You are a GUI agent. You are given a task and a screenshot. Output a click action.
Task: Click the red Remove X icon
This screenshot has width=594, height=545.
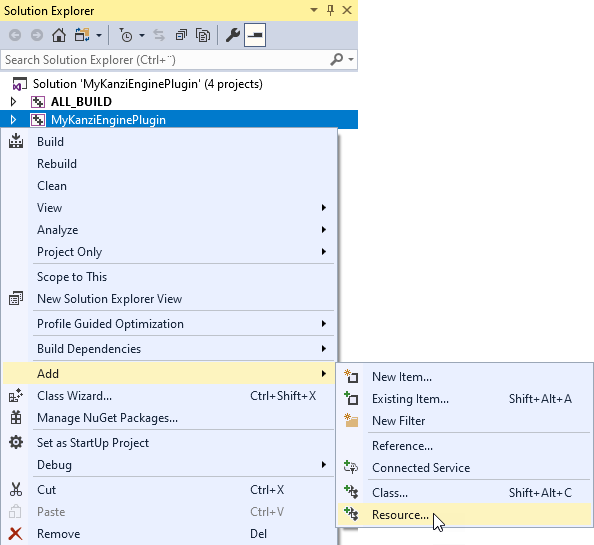click(x=16, y=534)
